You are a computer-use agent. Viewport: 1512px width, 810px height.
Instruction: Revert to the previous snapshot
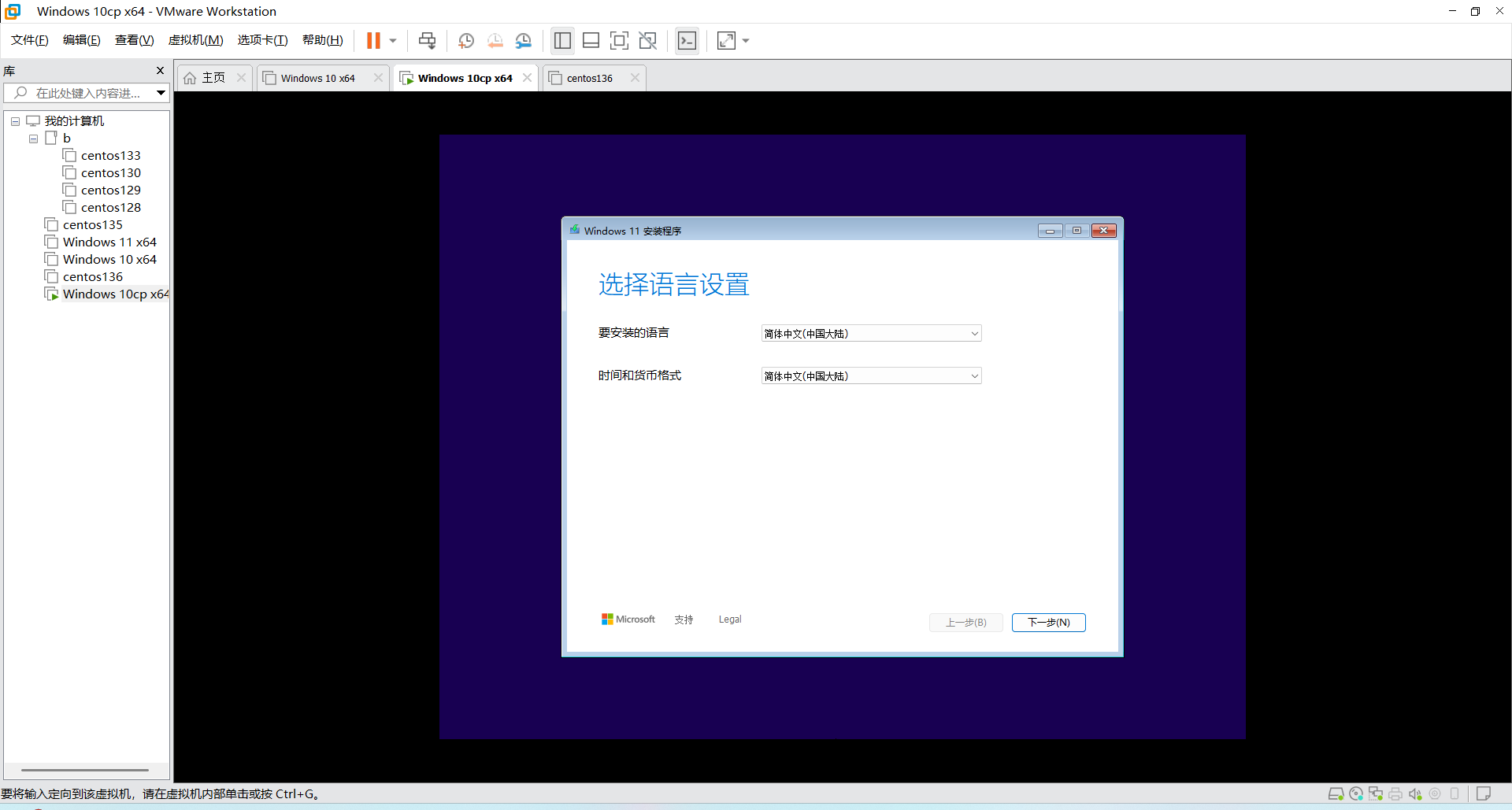(x=495, y=41)
